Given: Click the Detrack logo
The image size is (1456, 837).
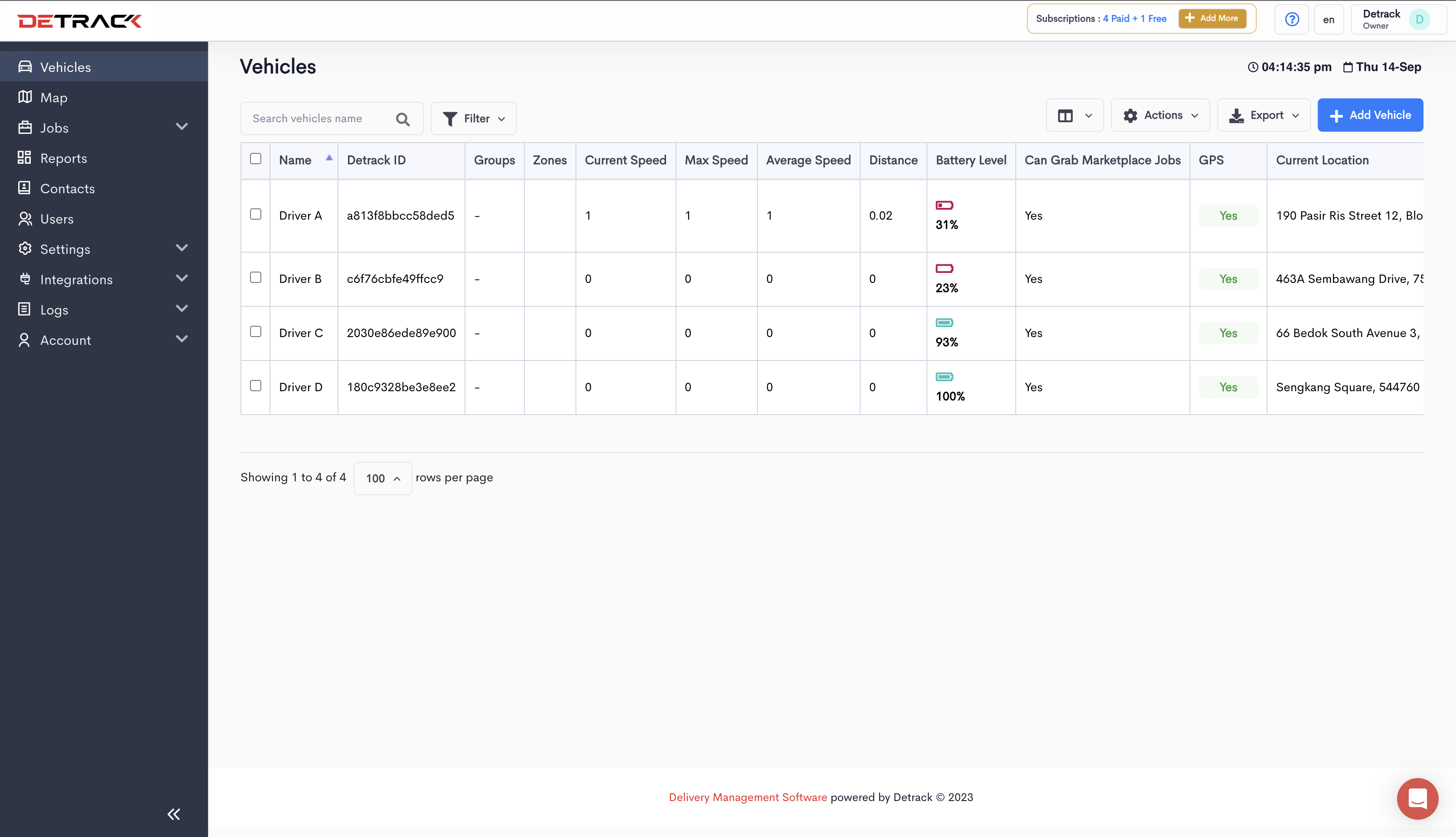Looking at the screenshot, I should [x=79, y=21].
